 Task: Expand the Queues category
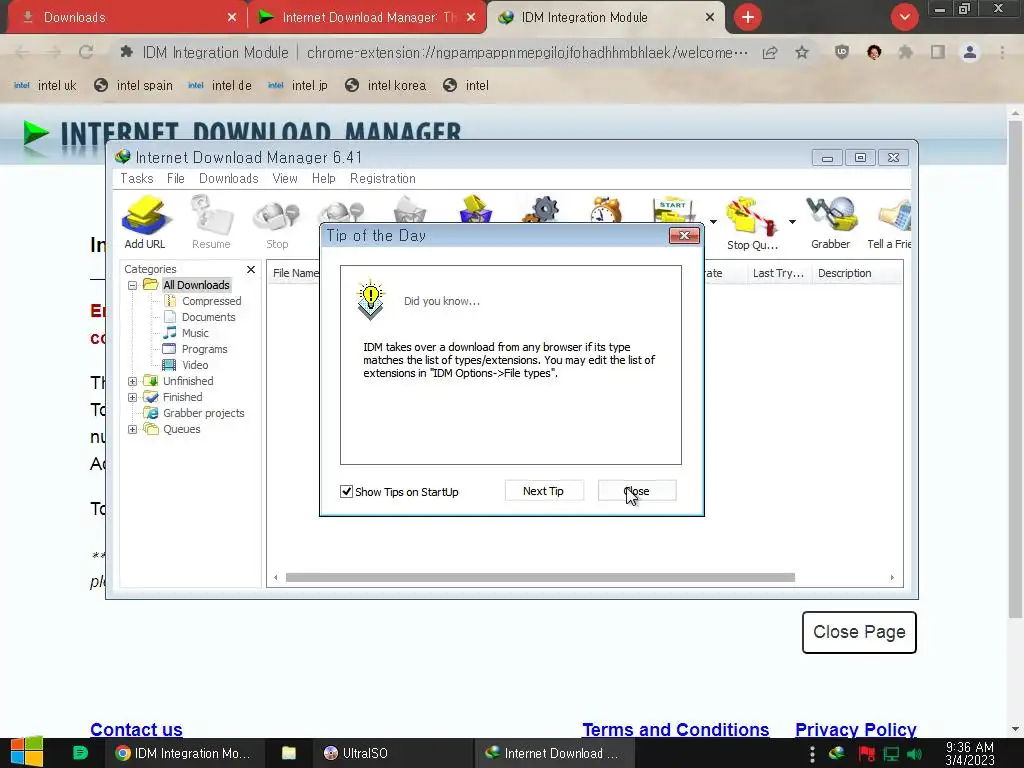pos(133,429)
